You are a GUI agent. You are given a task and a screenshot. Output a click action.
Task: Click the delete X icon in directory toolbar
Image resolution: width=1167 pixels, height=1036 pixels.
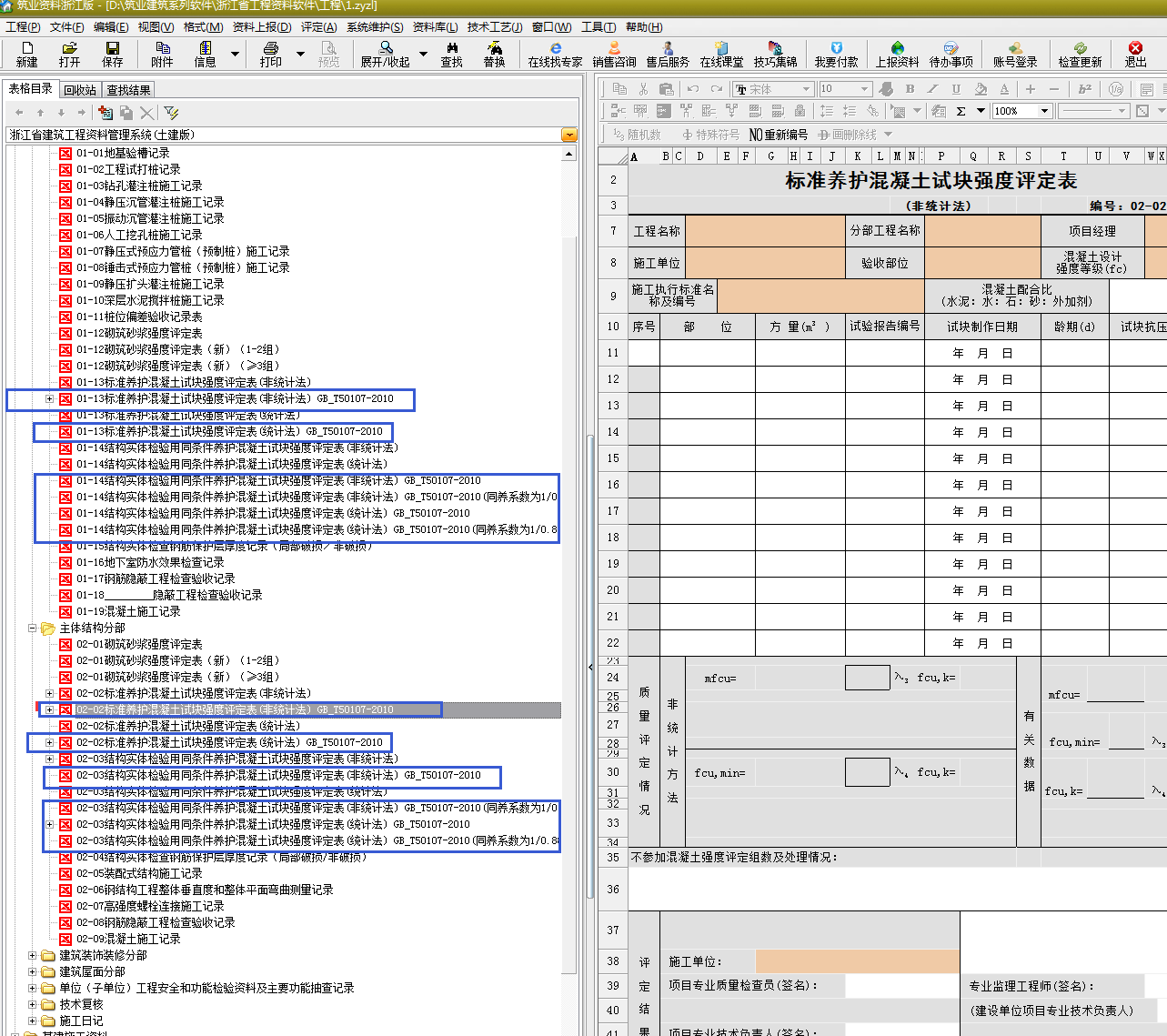pyautogui.click(x=146, y=112)
